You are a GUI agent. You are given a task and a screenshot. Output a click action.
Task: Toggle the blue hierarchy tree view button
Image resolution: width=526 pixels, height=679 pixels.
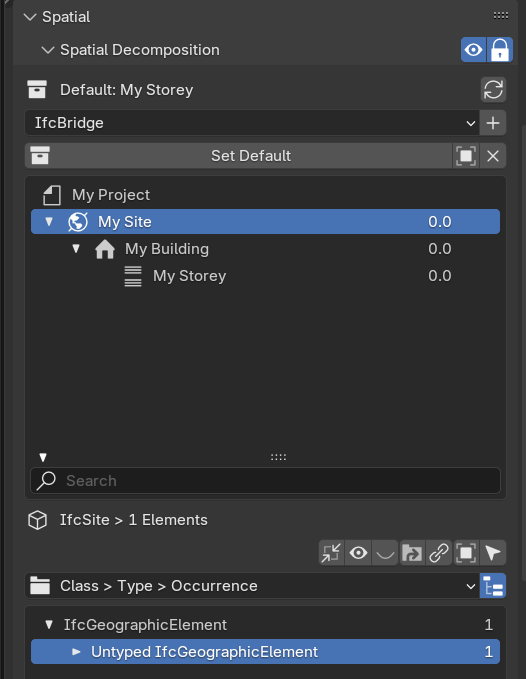point(493,586)
